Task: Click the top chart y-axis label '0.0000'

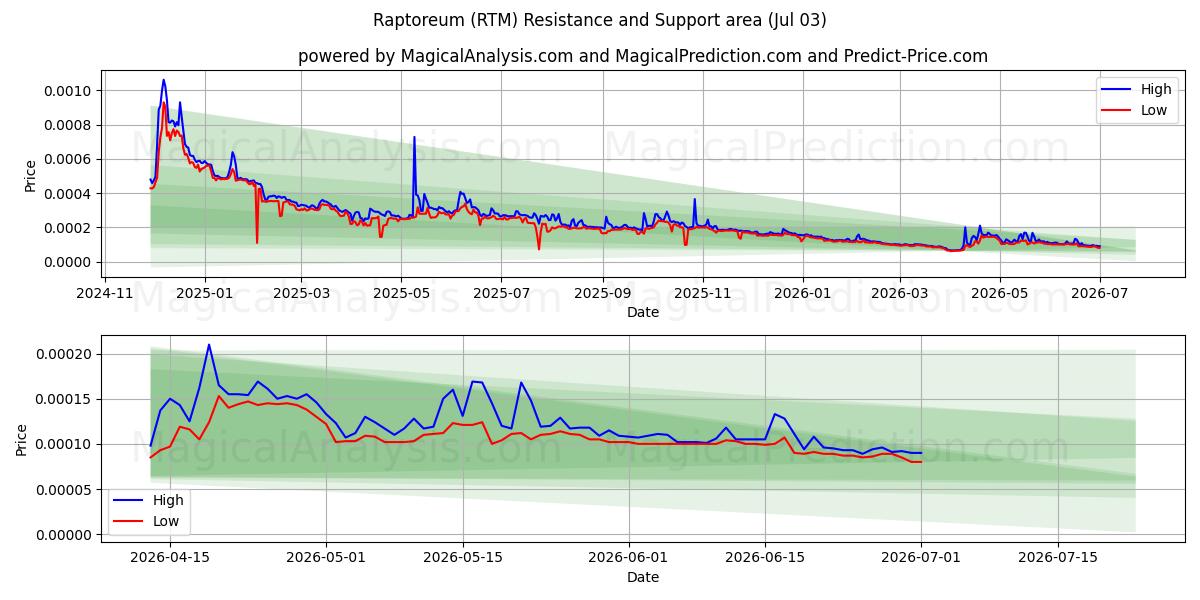Action: point(68,262)
